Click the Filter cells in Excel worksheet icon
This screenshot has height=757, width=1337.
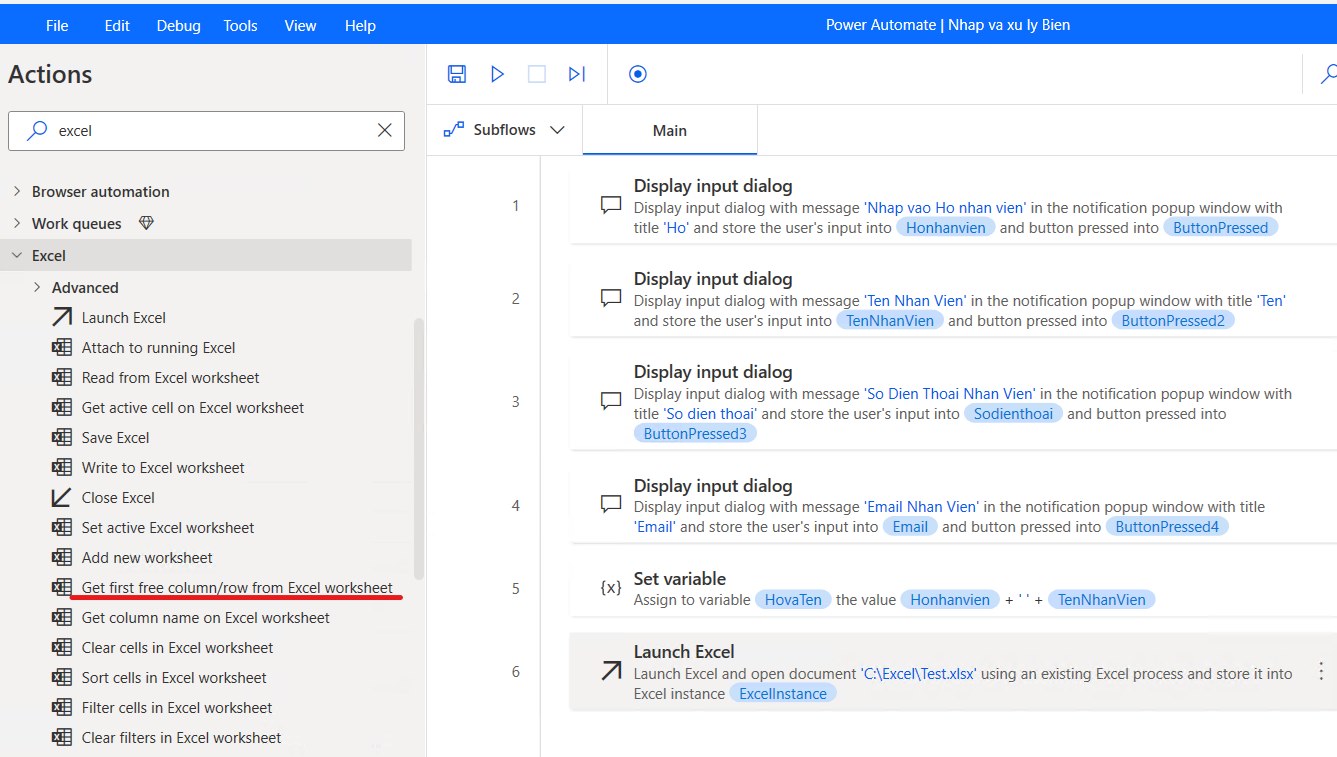point(62,707)
